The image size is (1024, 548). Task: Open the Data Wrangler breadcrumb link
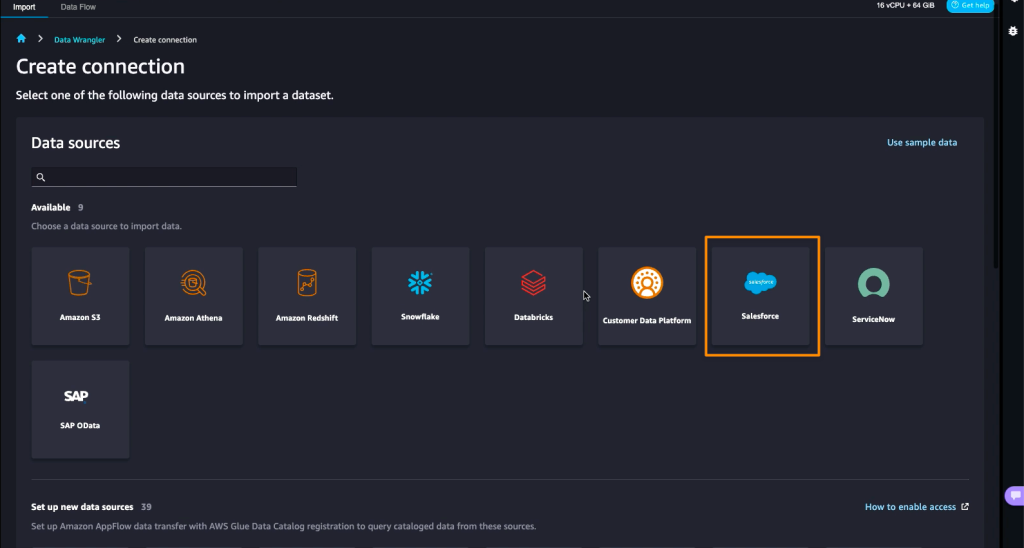pyautogui.click(x=80, y=40)
